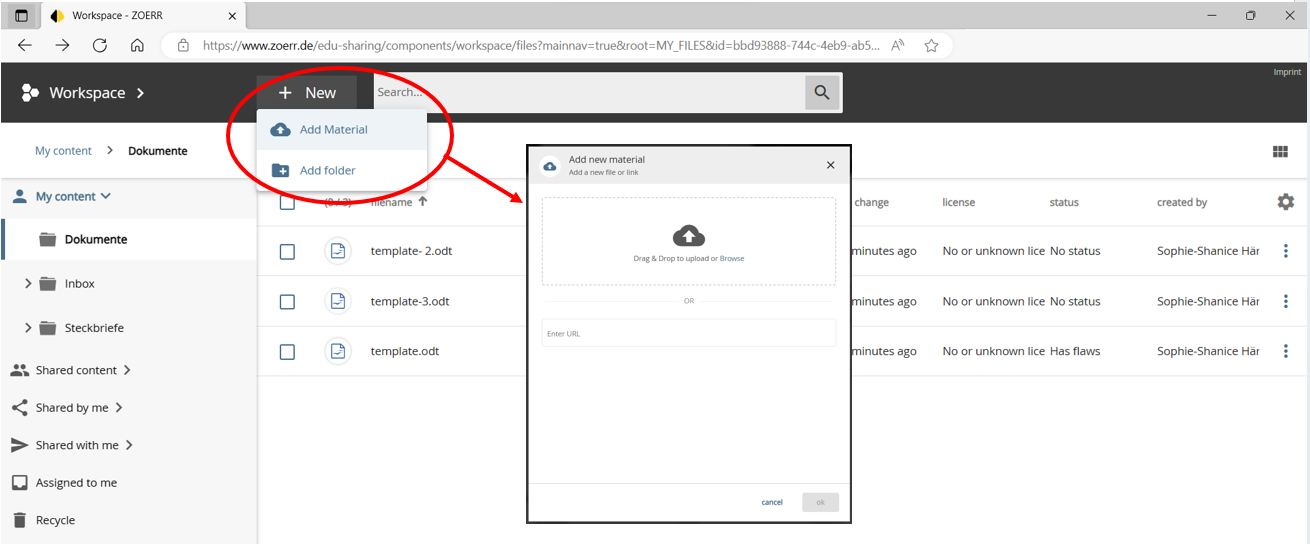The height and width of the screenshot is (544, 1310).
Task: Click cloud upload icon in drop area
Action: 688,236
